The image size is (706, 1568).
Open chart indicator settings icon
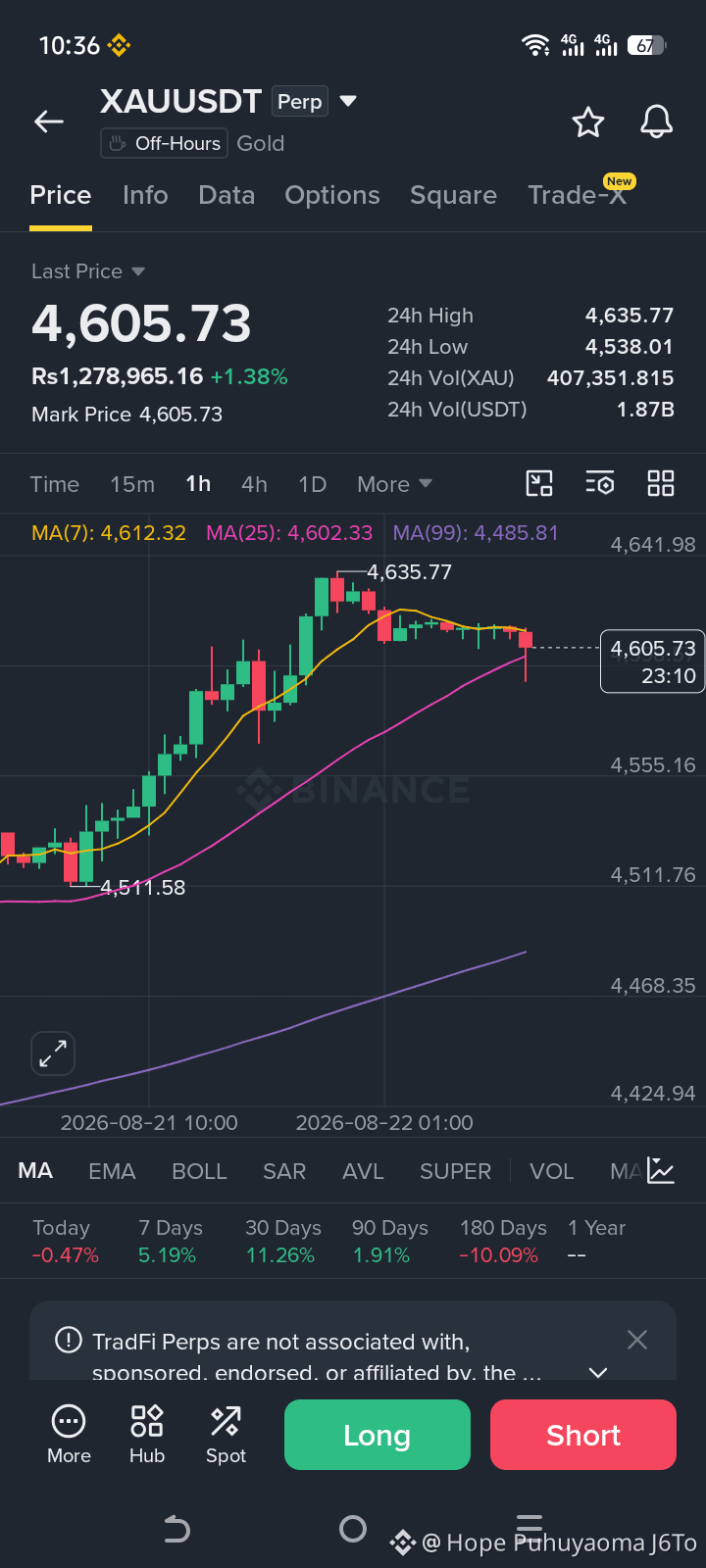[x=600, y=483]
